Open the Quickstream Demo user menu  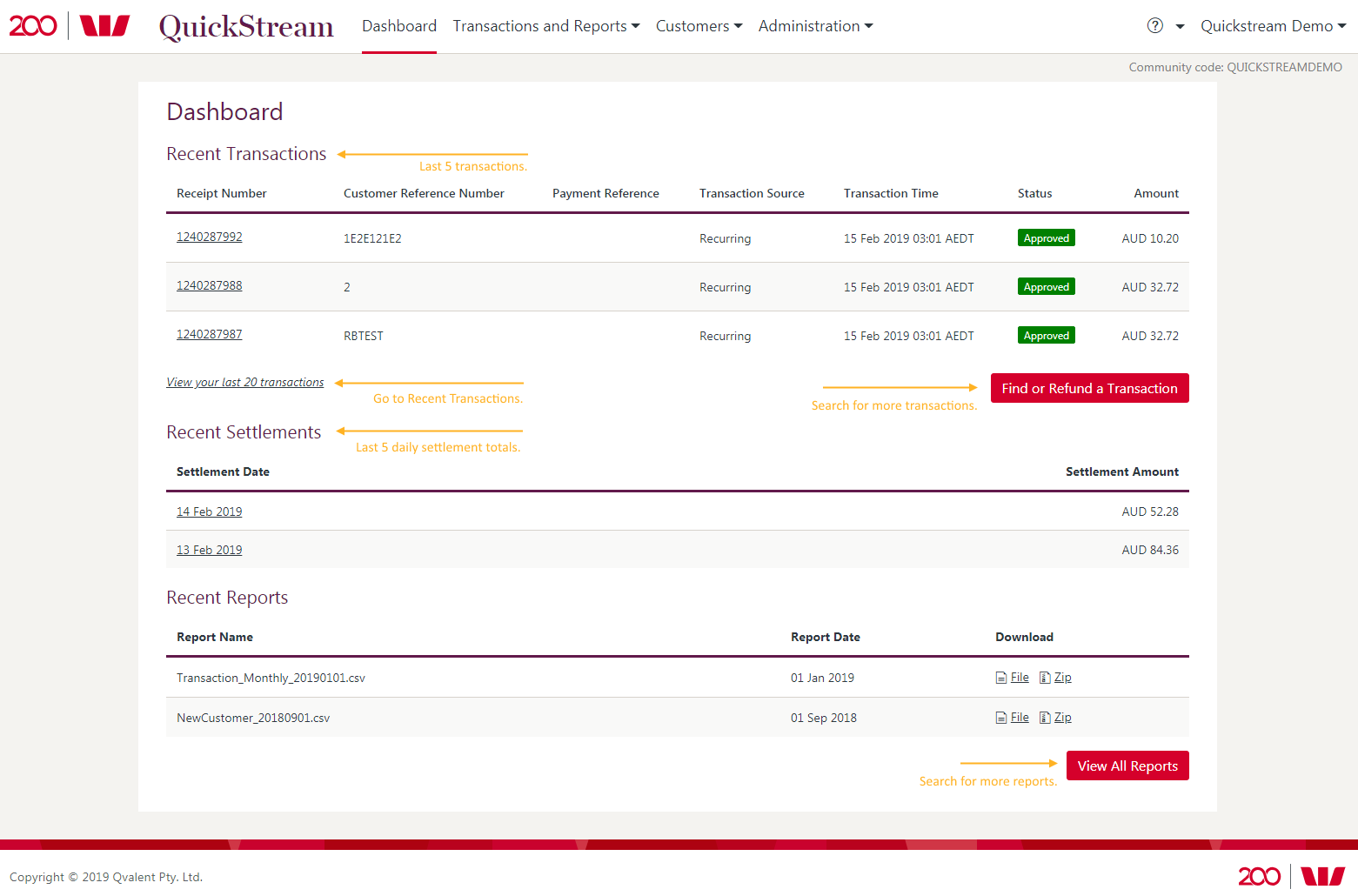(1273, 26)
